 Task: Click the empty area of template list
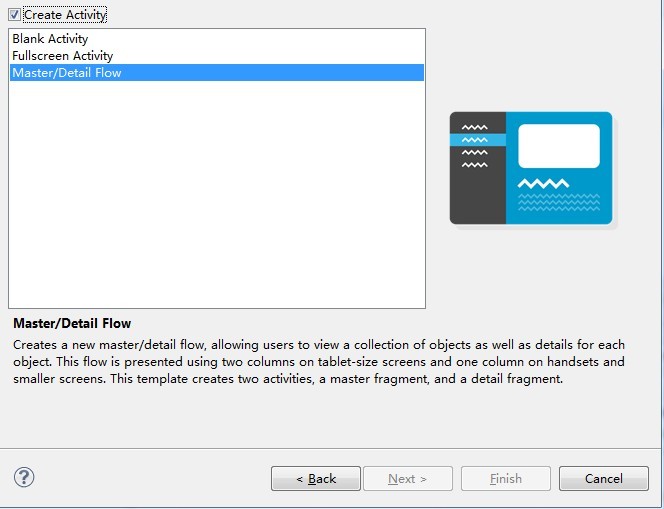click(216, 200)
